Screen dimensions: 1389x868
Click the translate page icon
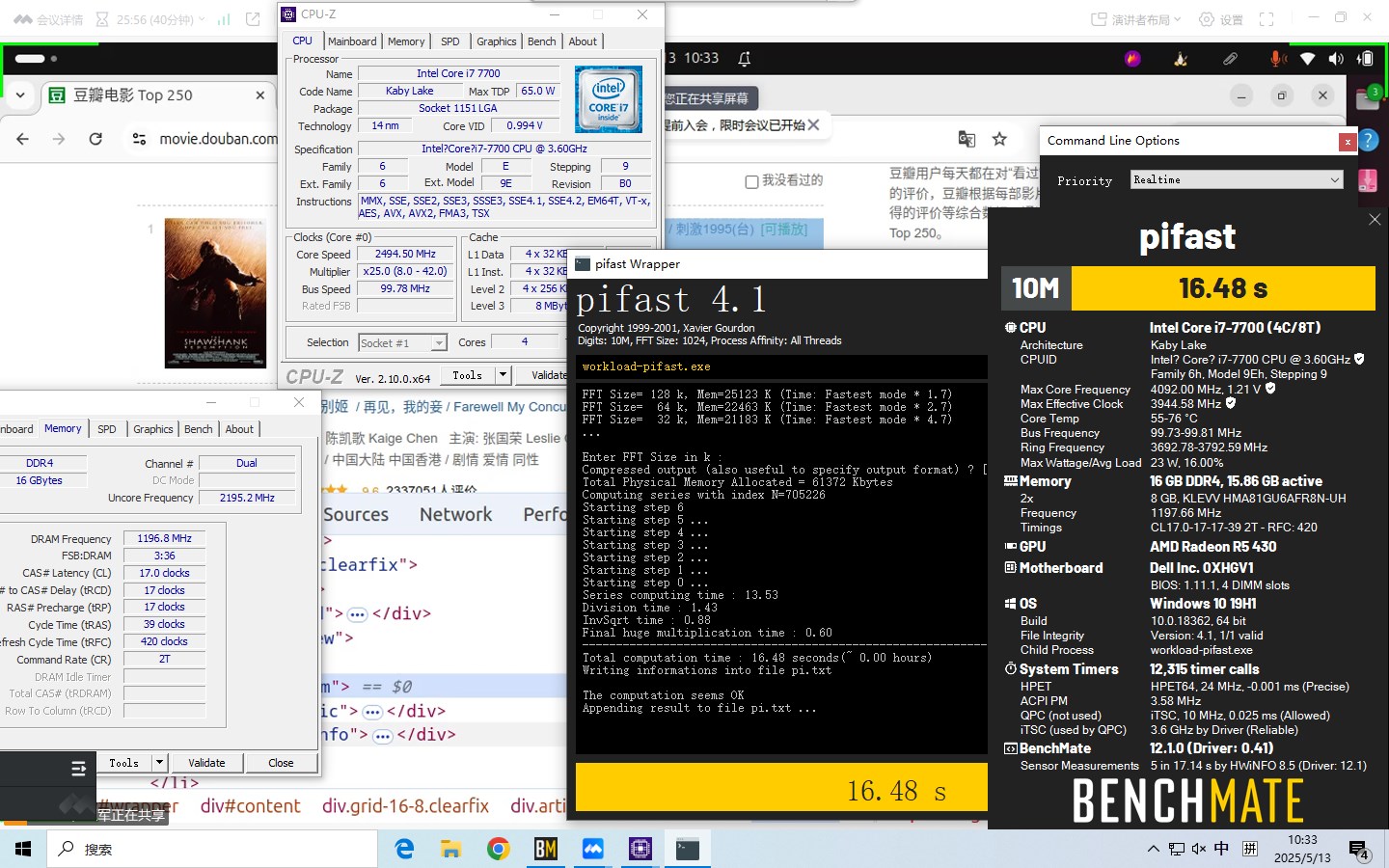point(967,139)
